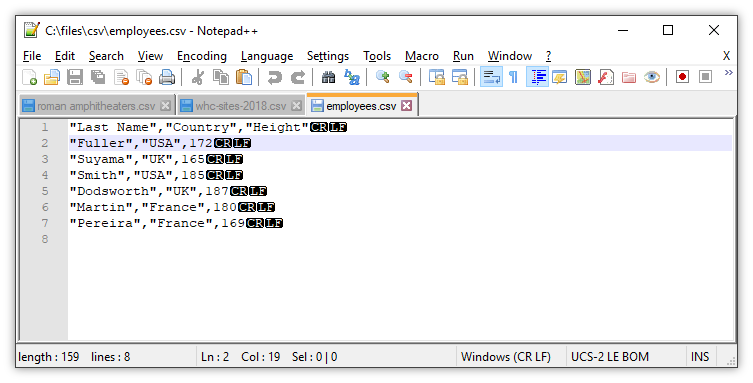
Task: Click the length : 159 status text
Action: (49, 357)
